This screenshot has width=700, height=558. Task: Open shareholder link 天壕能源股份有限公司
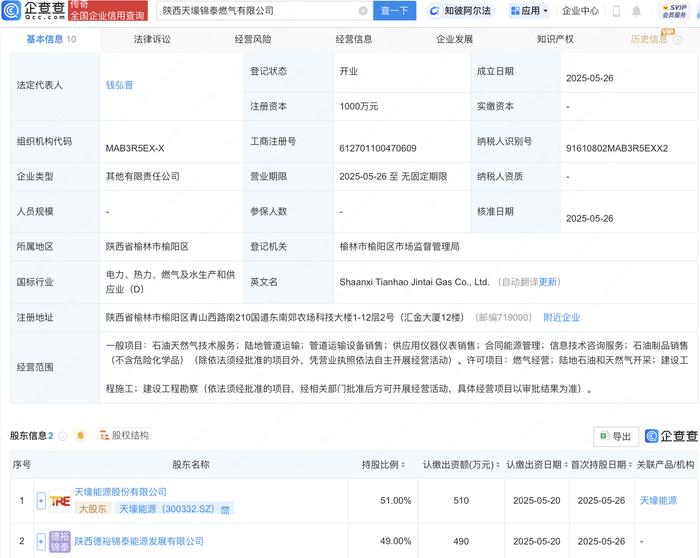tap(121, 492)
